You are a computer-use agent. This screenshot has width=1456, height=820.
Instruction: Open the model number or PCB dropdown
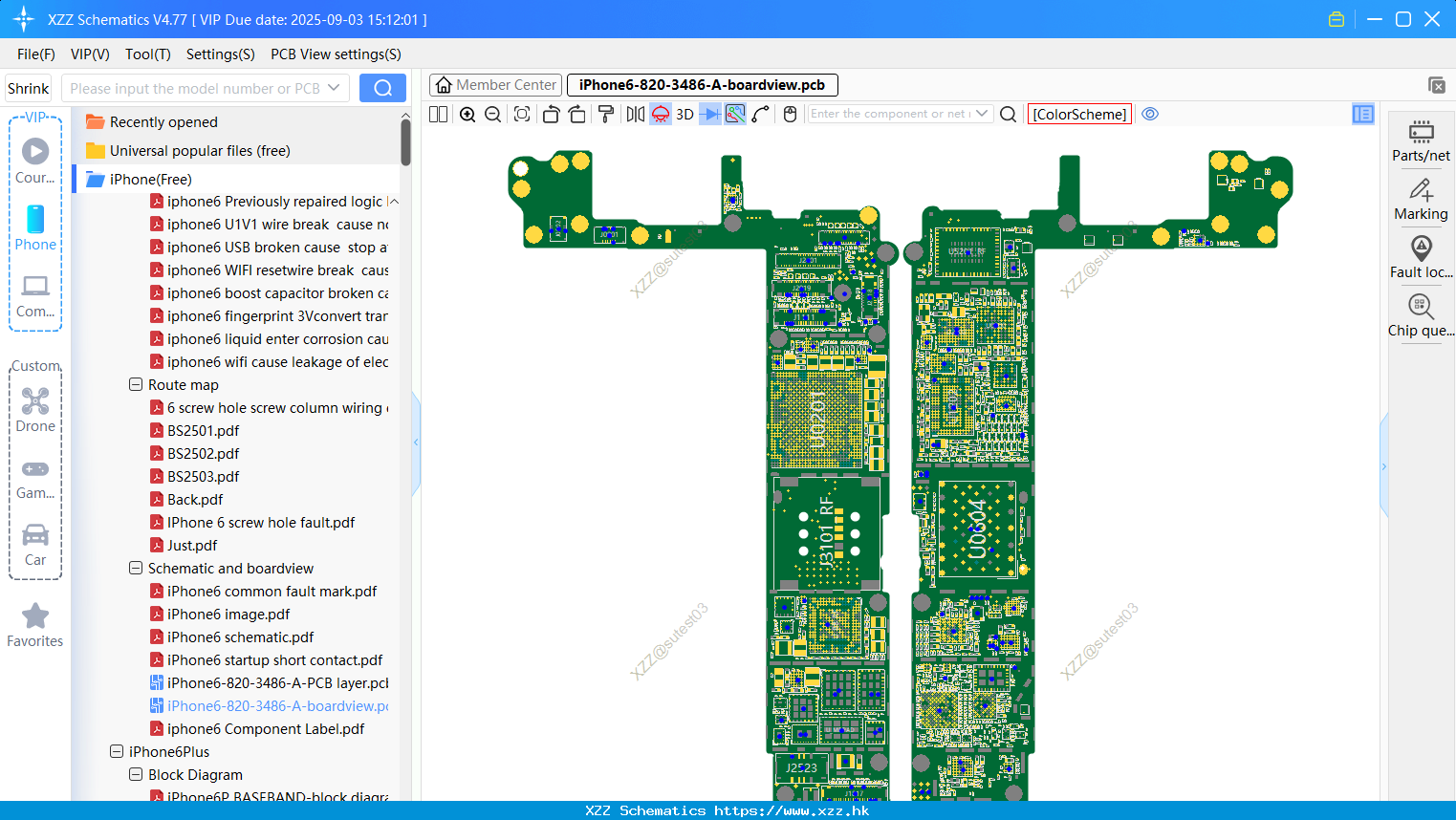(x=334, y=88)
